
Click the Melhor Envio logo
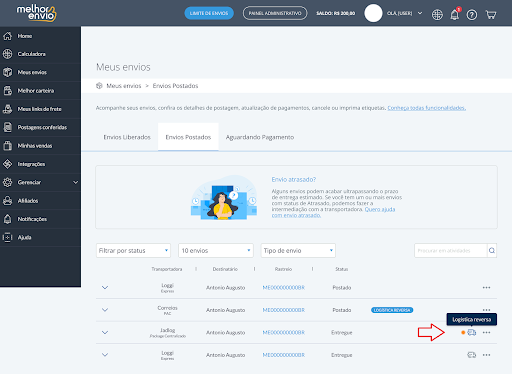pyautogui.click(x=37, y=13)
